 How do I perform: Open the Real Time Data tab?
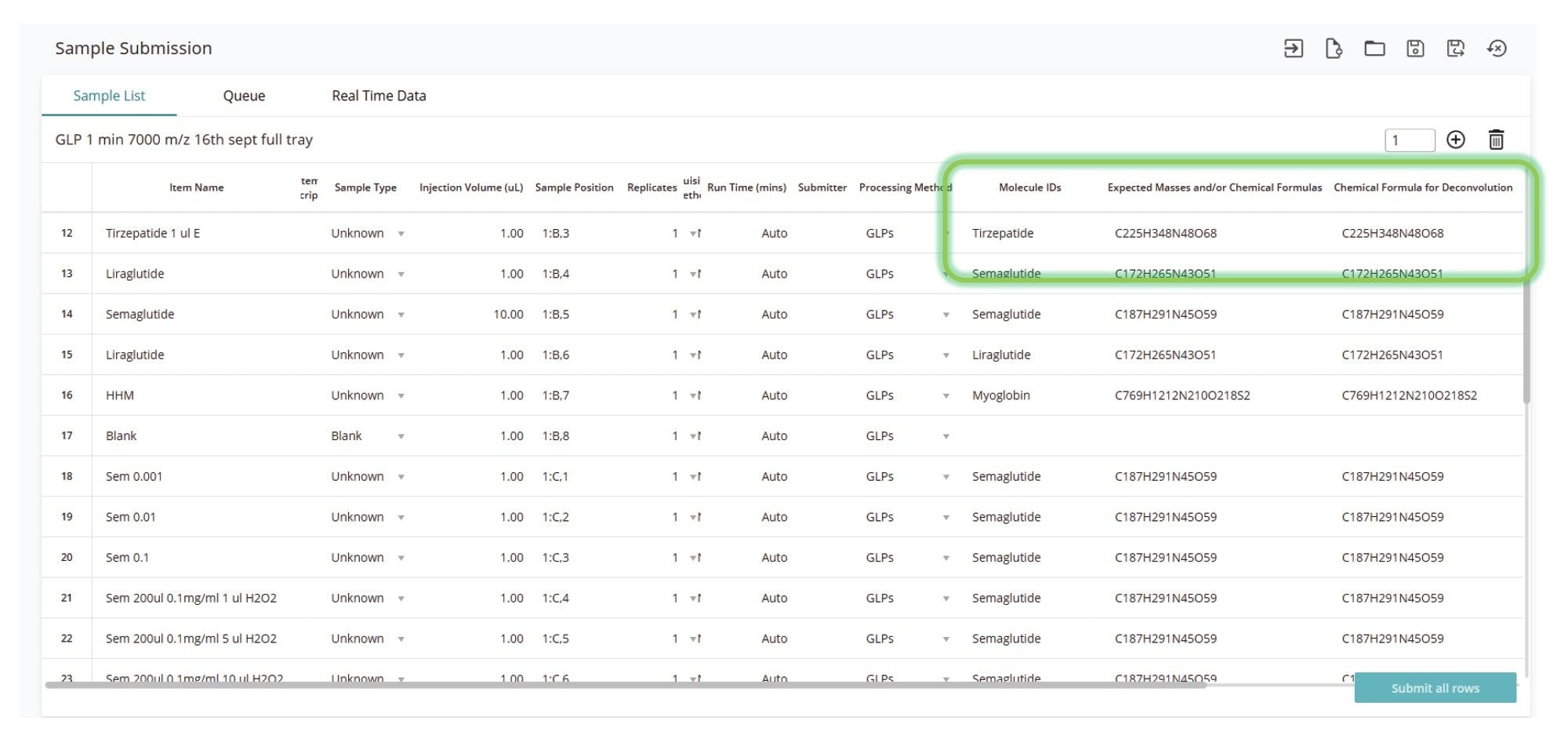click(x=379, y=95)
